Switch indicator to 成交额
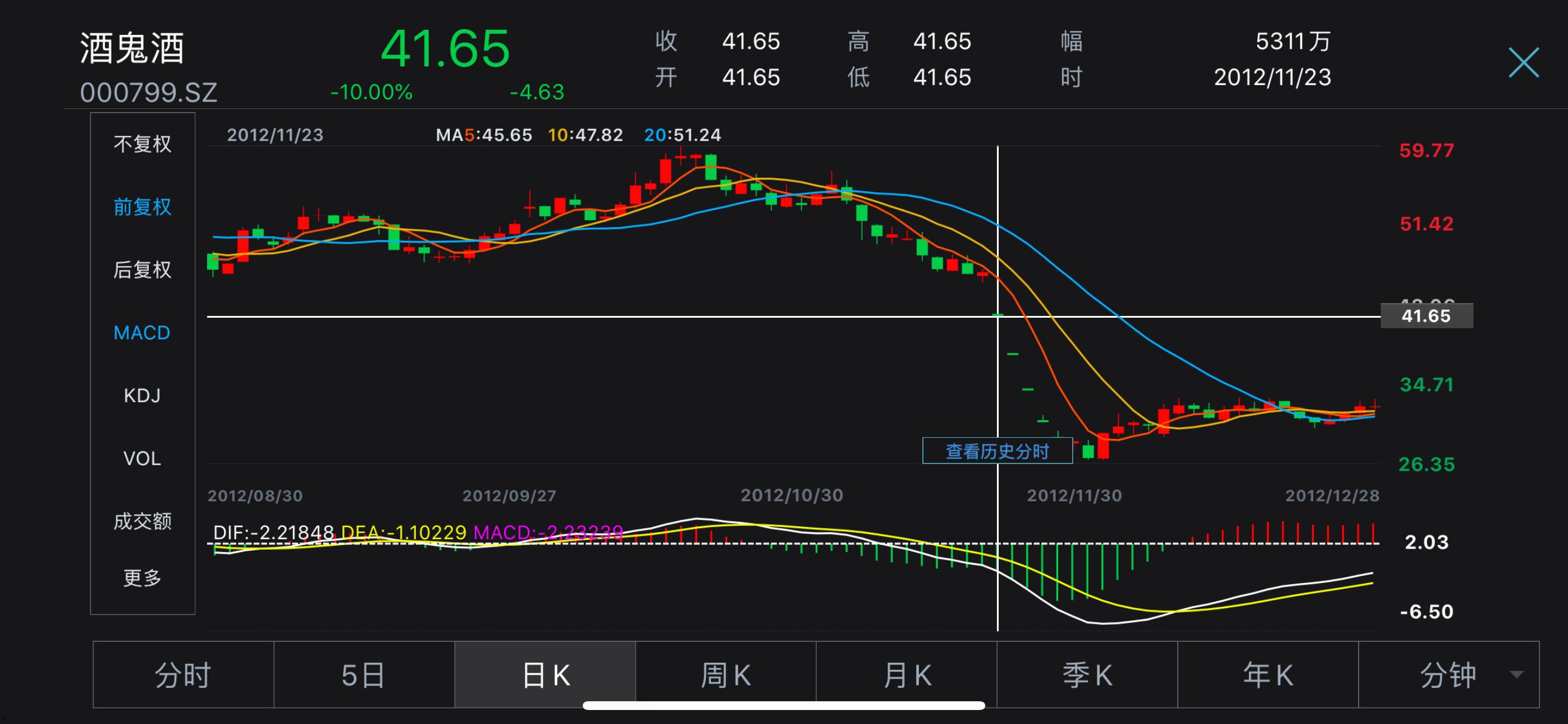Screen dimensions: 1568x724 click(x=142, y=521)
